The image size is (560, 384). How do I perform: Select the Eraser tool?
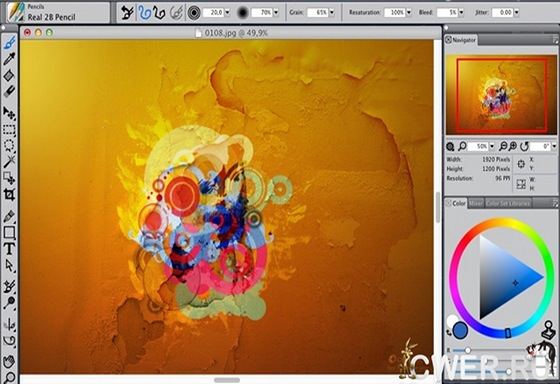[9, 91]
